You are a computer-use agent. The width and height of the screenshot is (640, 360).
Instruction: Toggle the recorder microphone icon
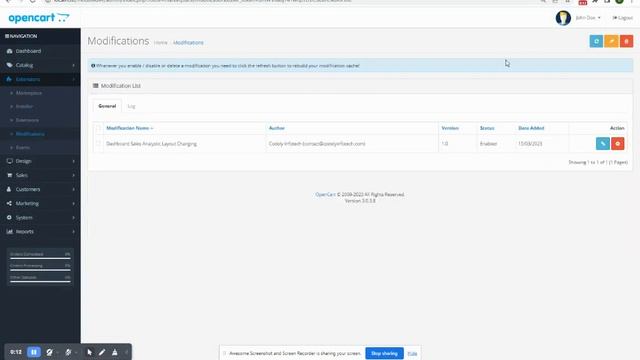tap(68, 352)
